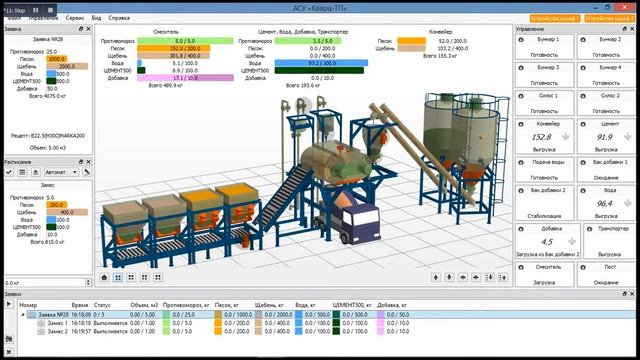The width and height of the screenshot is (640, 360).
Task: Click Конвейер Песок orange swatch
Action: point(411,41)
